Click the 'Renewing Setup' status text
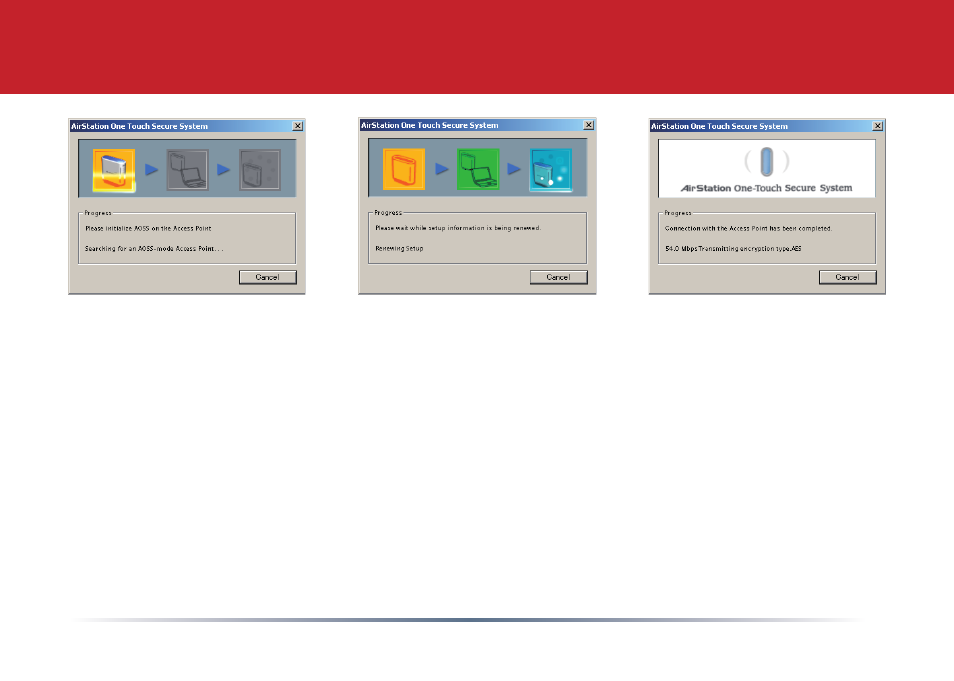The height and width of the screenshot is (681, 954). [399, 248]
